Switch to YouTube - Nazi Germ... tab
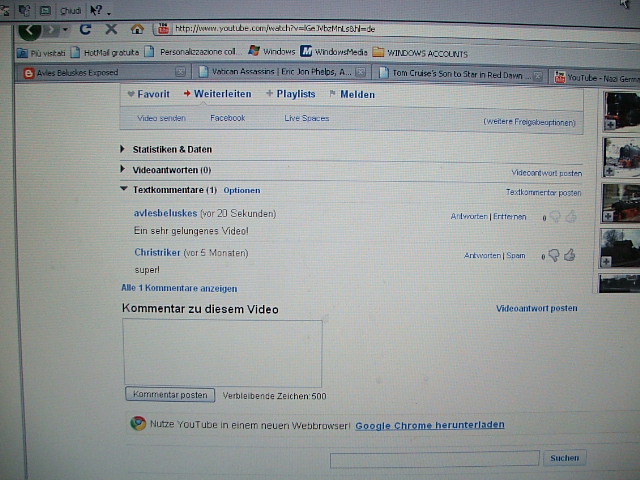 coord(595,78)
